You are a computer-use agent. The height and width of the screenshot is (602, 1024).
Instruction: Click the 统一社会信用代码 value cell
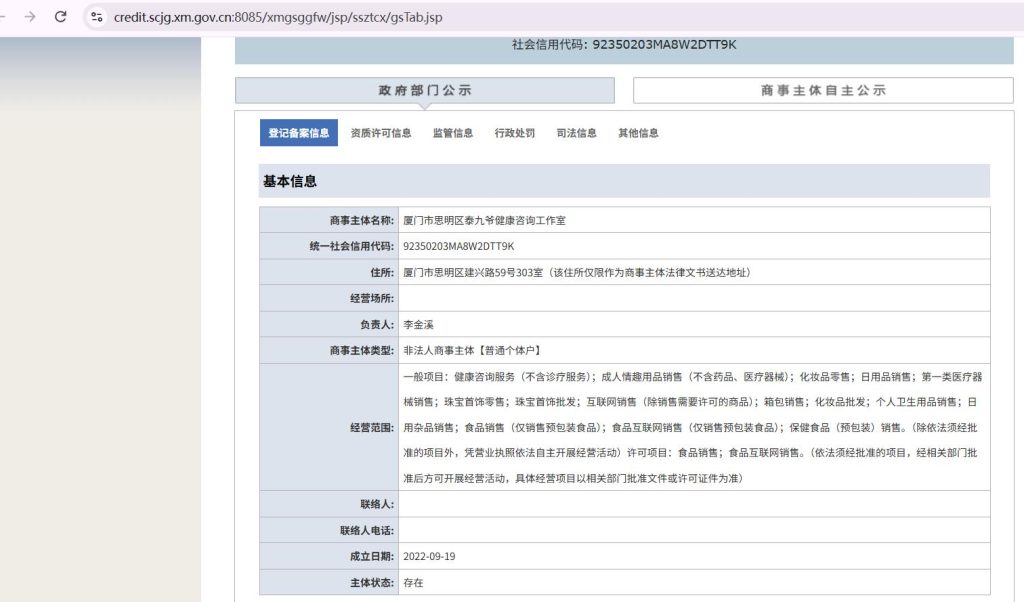click(x=694, y=246)
